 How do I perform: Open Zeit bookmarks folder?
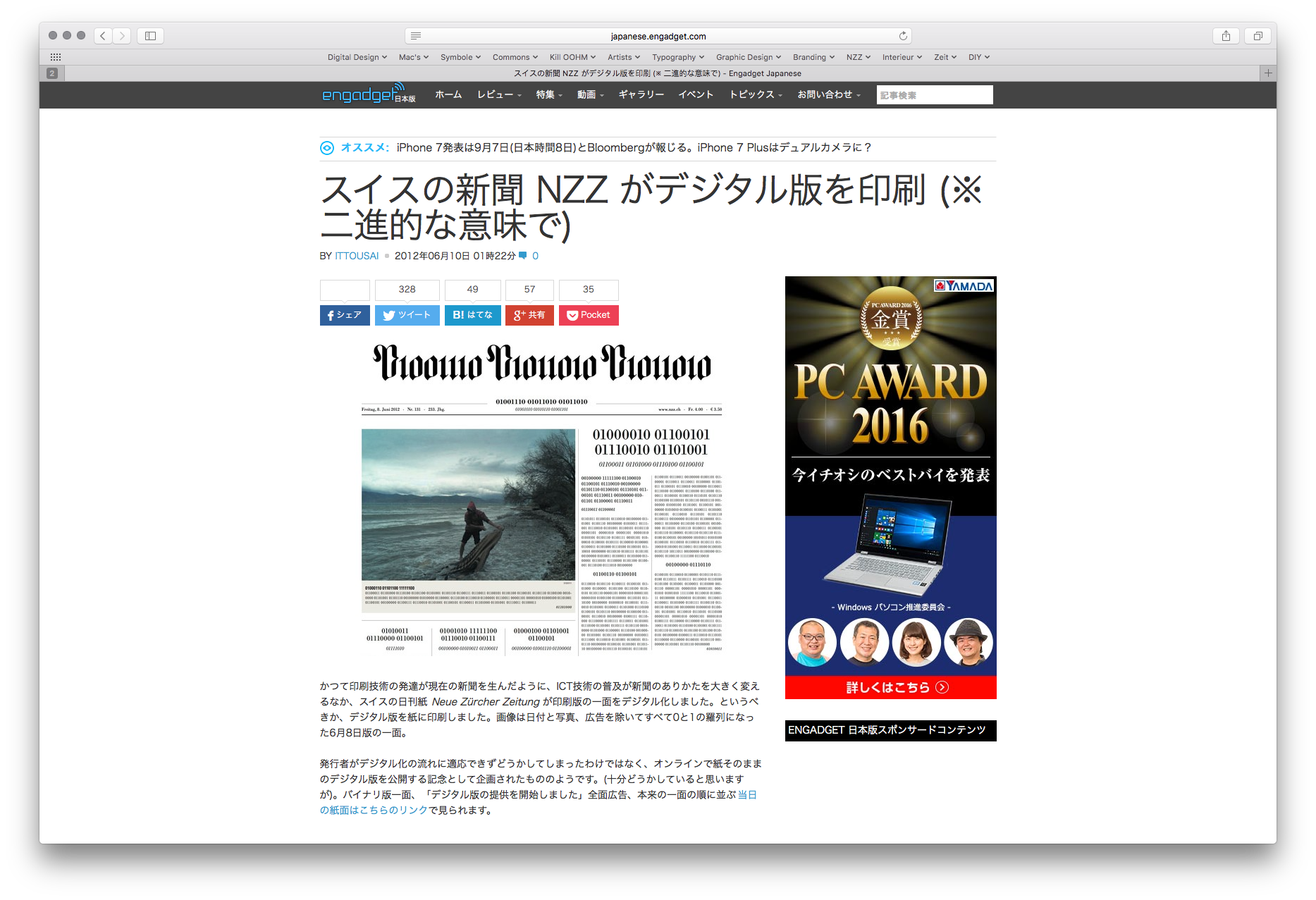click(945, 57)
